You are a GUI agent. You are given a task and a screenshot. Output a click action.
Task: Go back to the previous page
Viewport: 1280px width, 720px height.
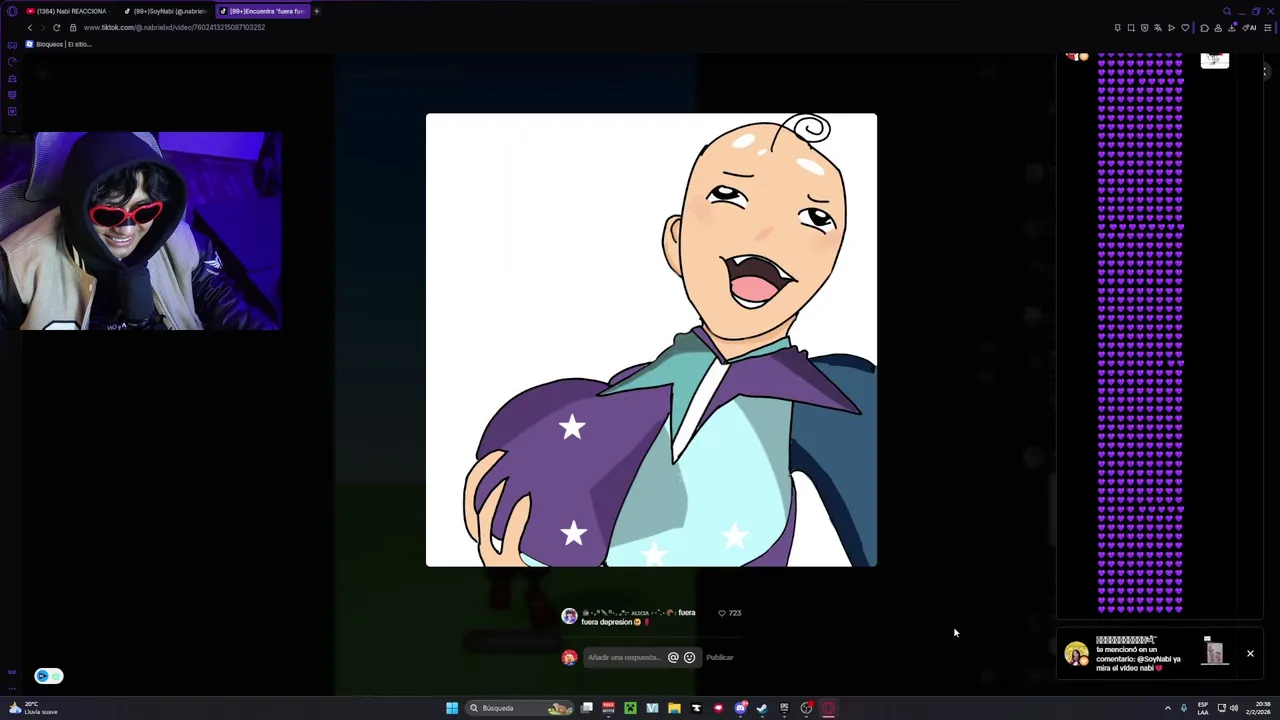coord(29,27)
